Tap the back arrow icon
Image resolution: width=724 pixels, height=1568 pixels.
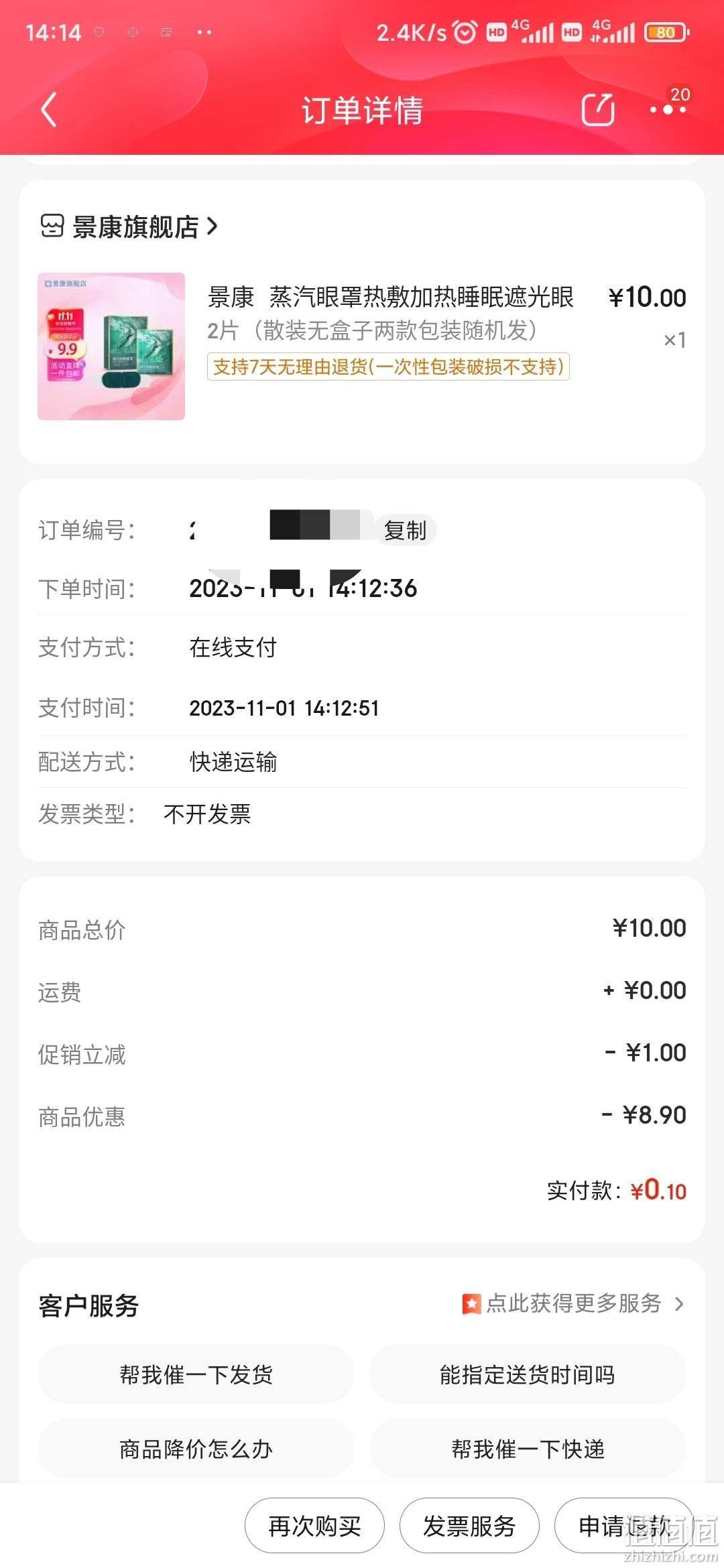coord(49,110)
